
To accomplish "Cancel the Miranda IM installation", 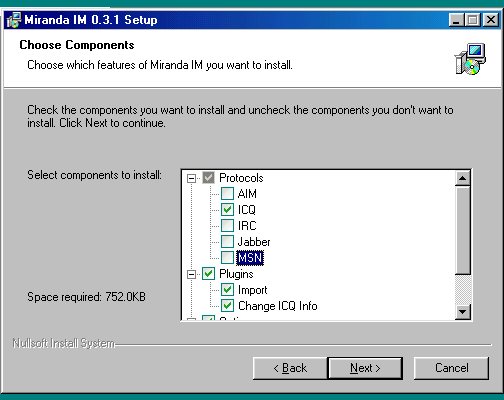I will click(x=451, y=368).
